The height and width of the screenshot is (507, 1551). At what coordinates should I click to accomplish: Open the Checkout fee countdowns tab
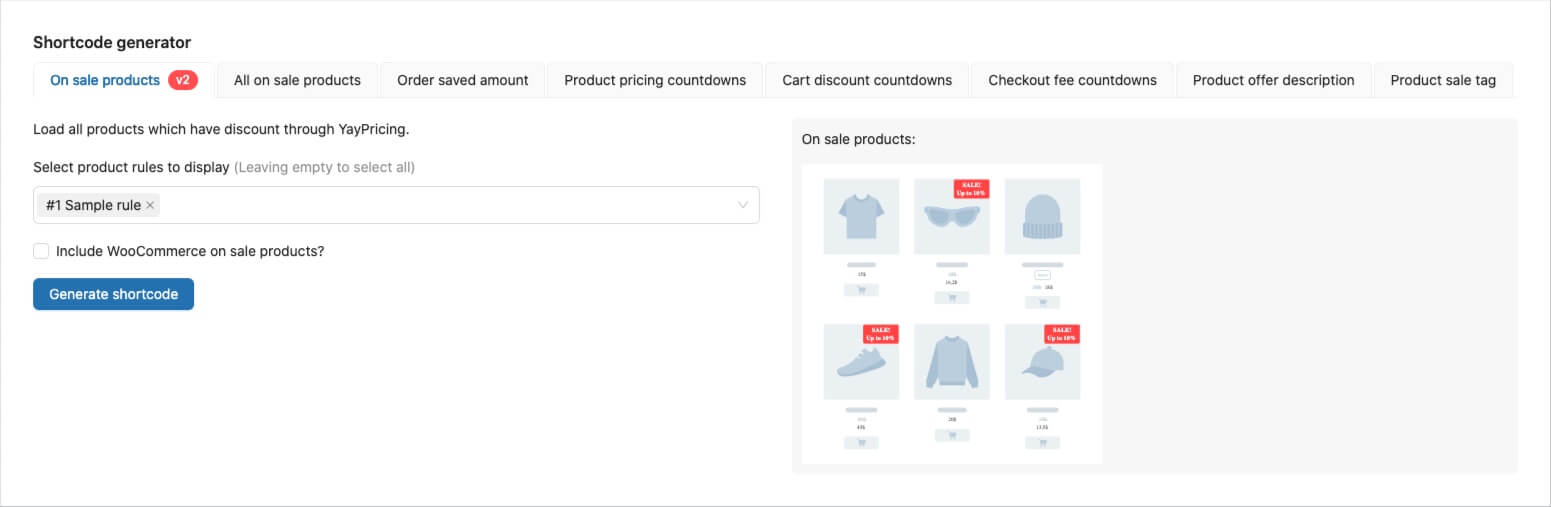click(1072, 80)
